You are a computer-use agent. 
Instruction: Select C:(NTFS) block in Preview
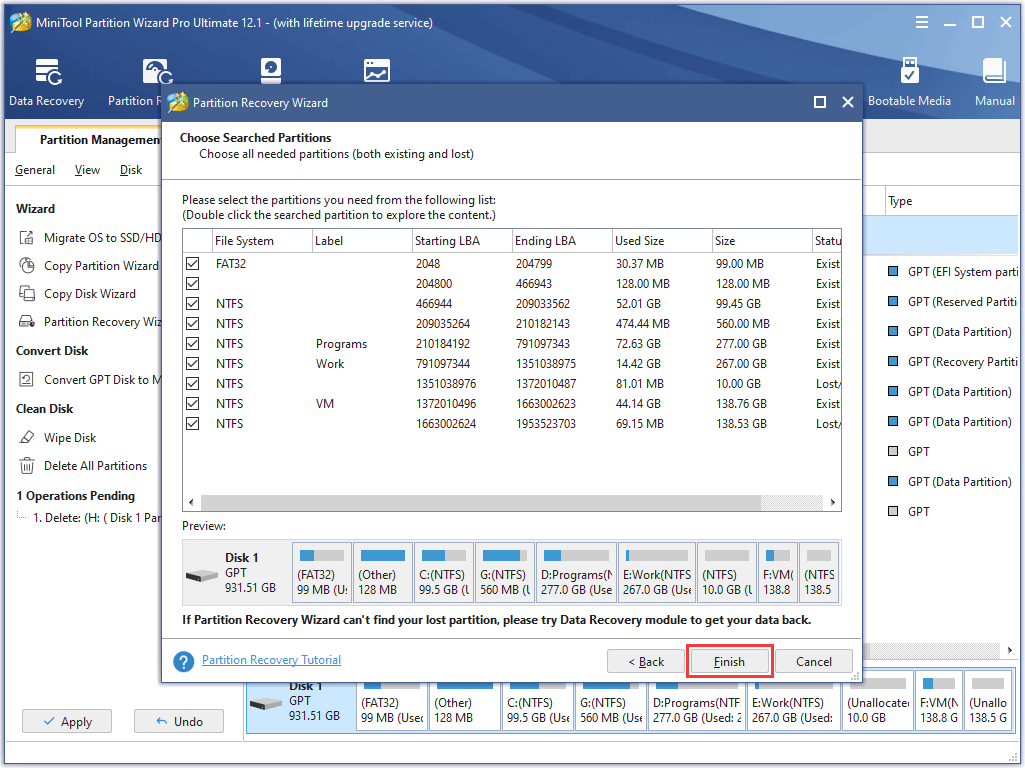click(x=444, y=573)
